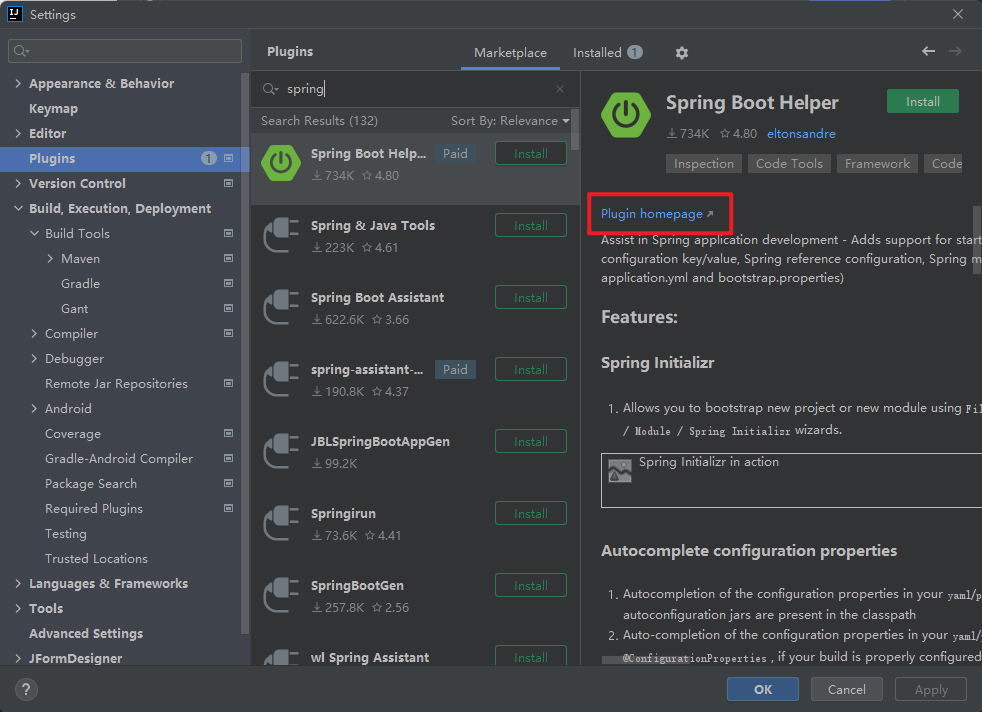The height and width of the screenshot is (712, 982).
Task: Click the Inspection tag
Action: click(x=703, y=164)
